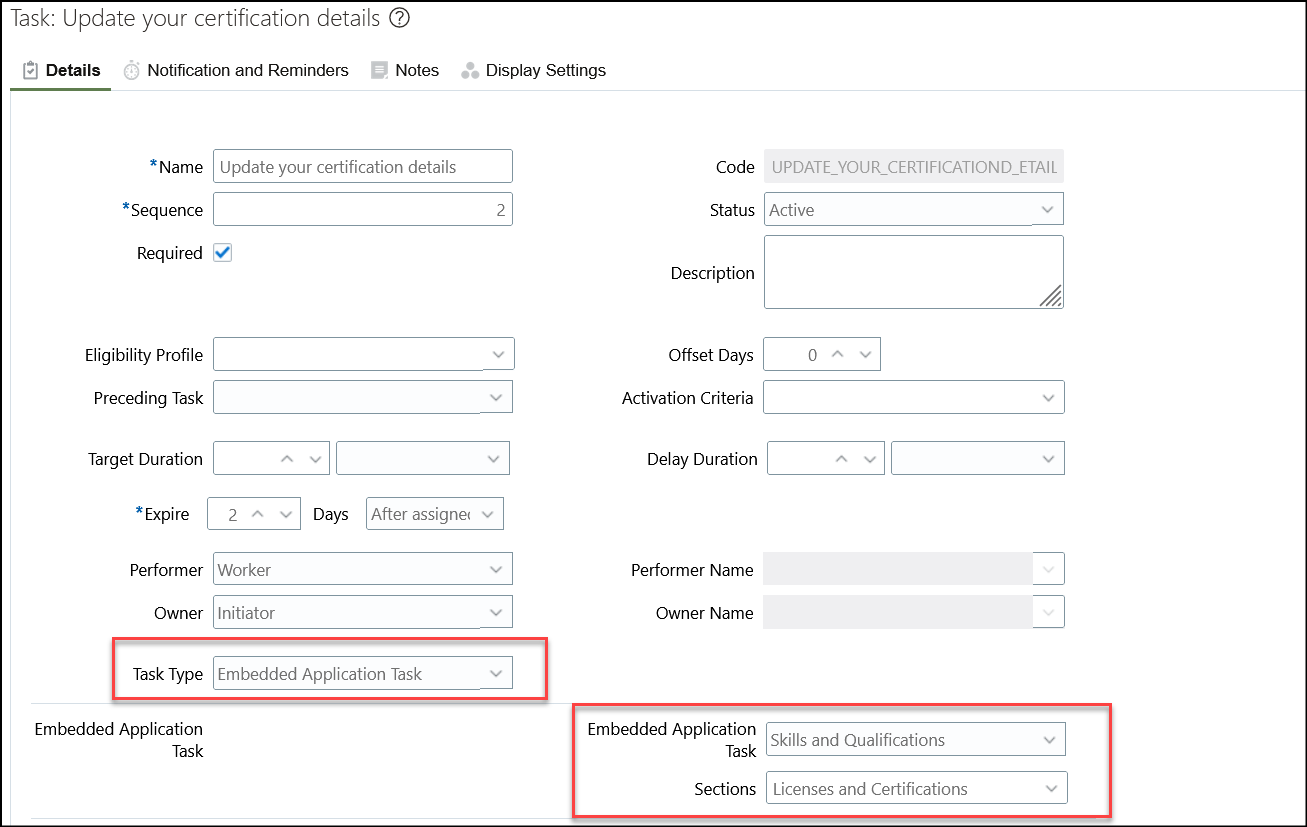Open the Eligibility Profile dropdown
This screenshot has height=827, width=1307.
pyautogui.click(x=363, y=354)
